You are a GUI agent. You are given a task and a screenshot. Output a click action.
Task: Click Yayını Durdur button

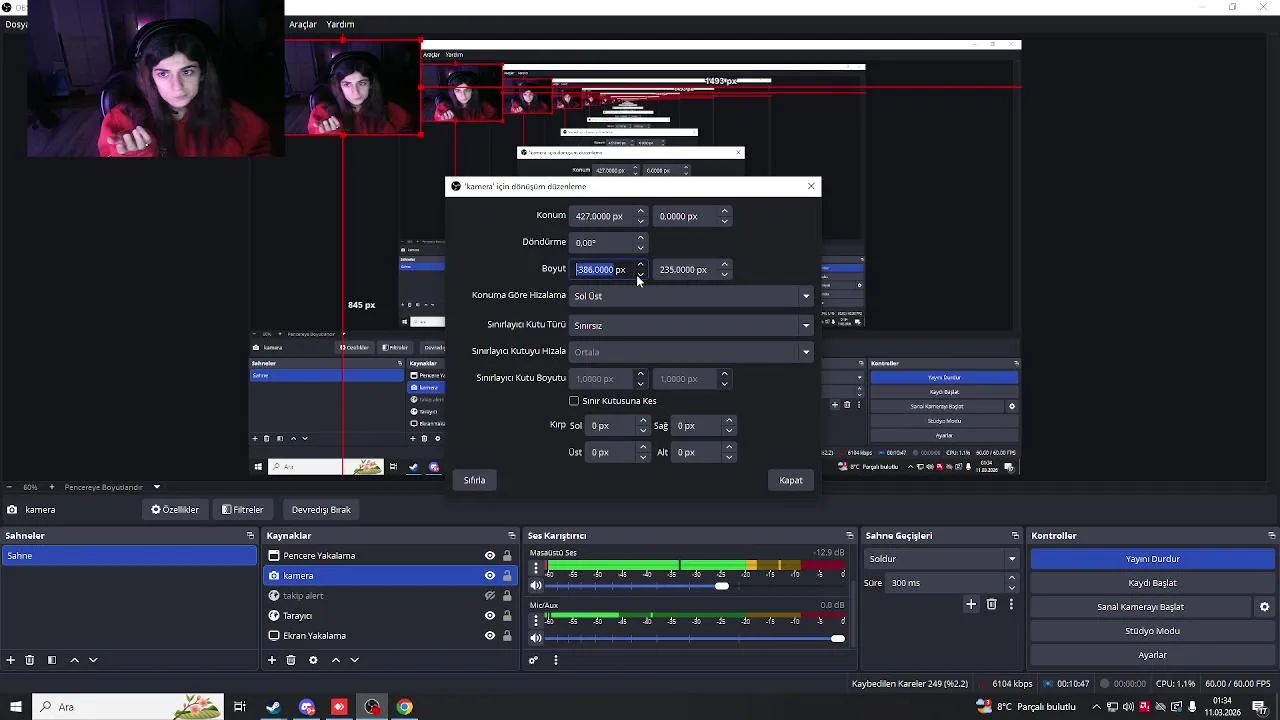pyautogui.click(x=1153, y=559)
